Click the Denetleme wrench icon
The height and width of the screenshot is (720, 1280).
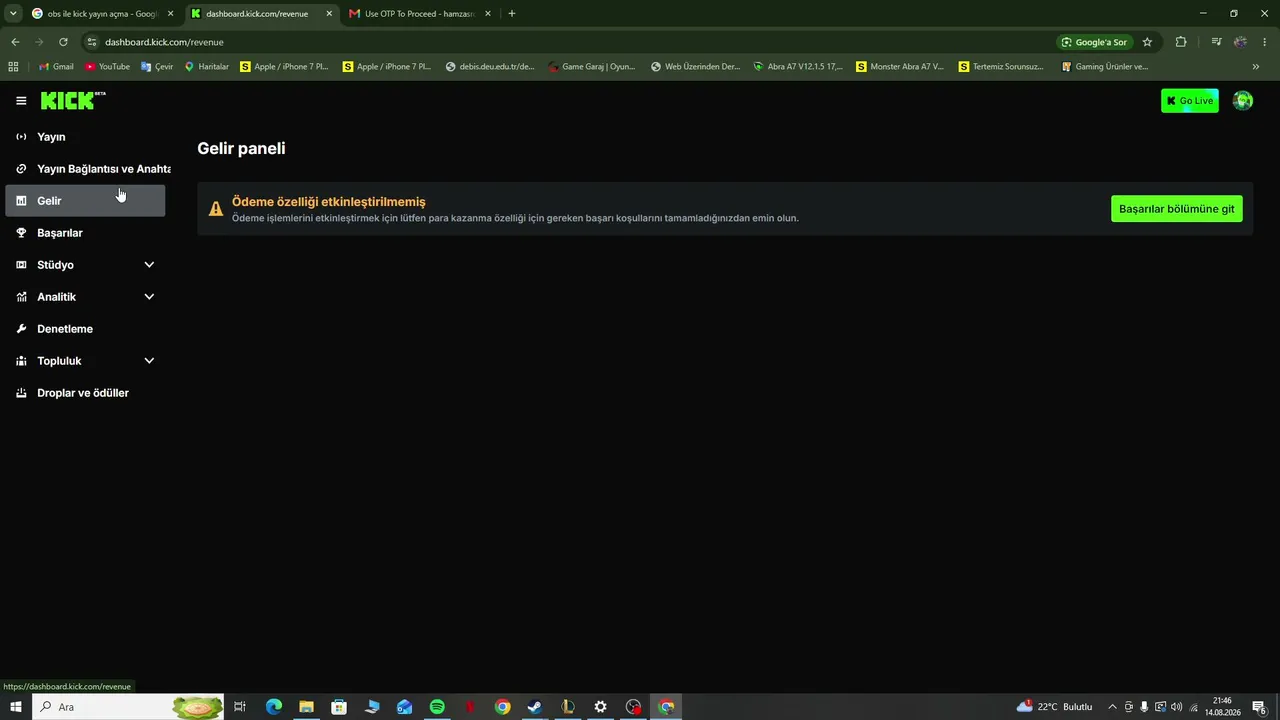click(21, 329)
